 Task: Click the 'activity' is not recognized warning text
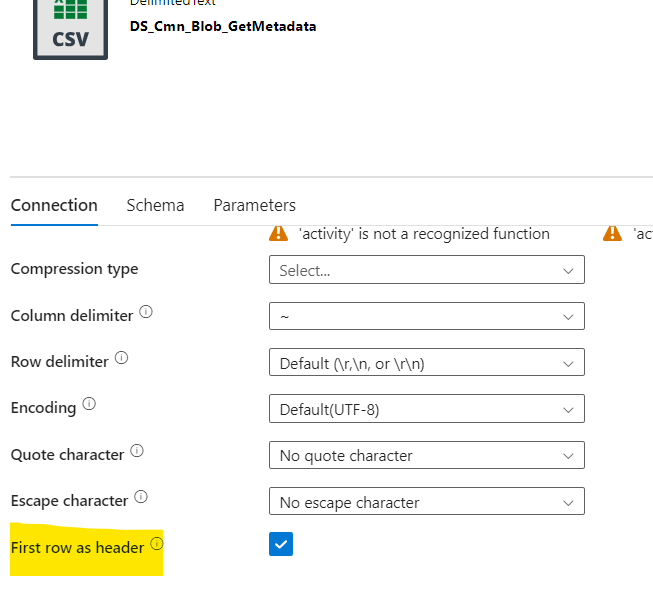click(x=424, y=234)
